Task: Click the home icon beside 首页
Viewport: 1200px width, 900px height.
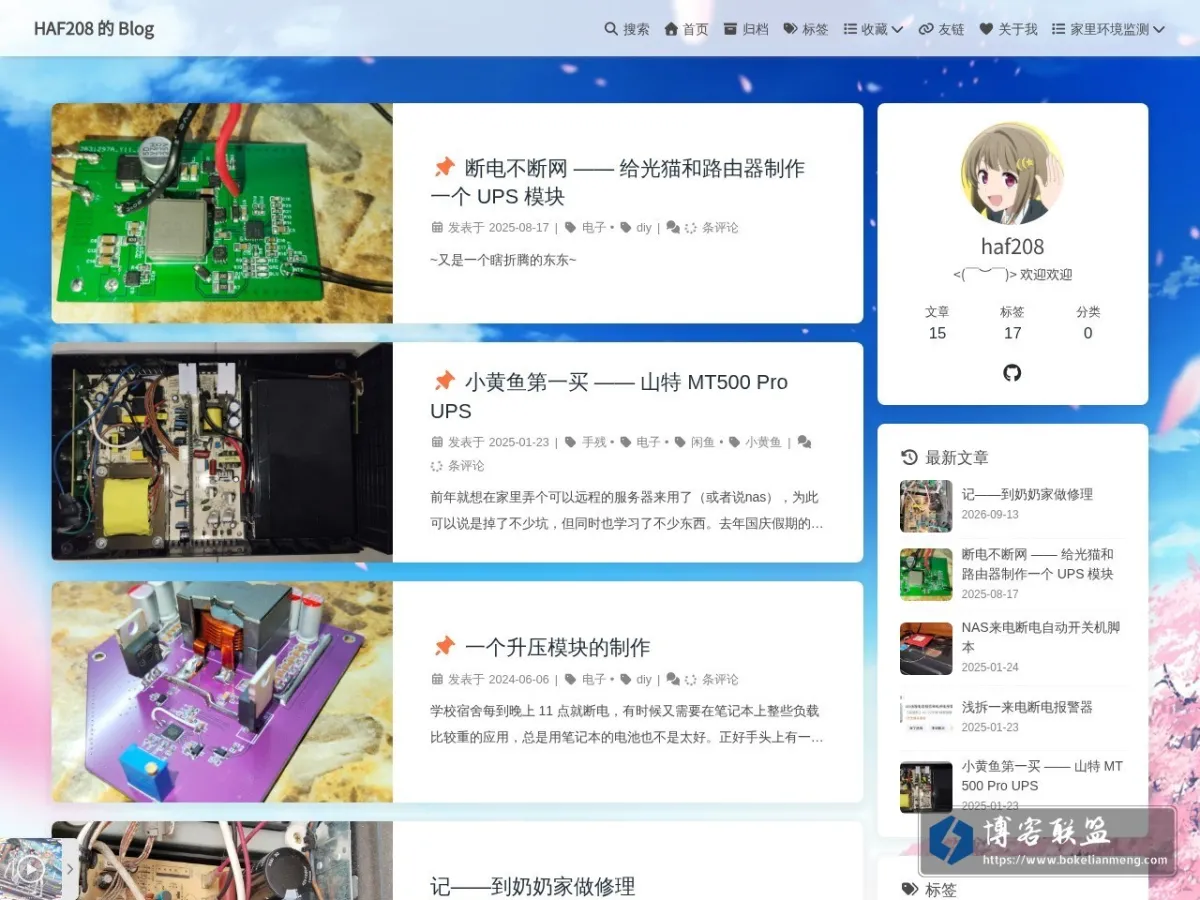Action: tap(671, 29)
